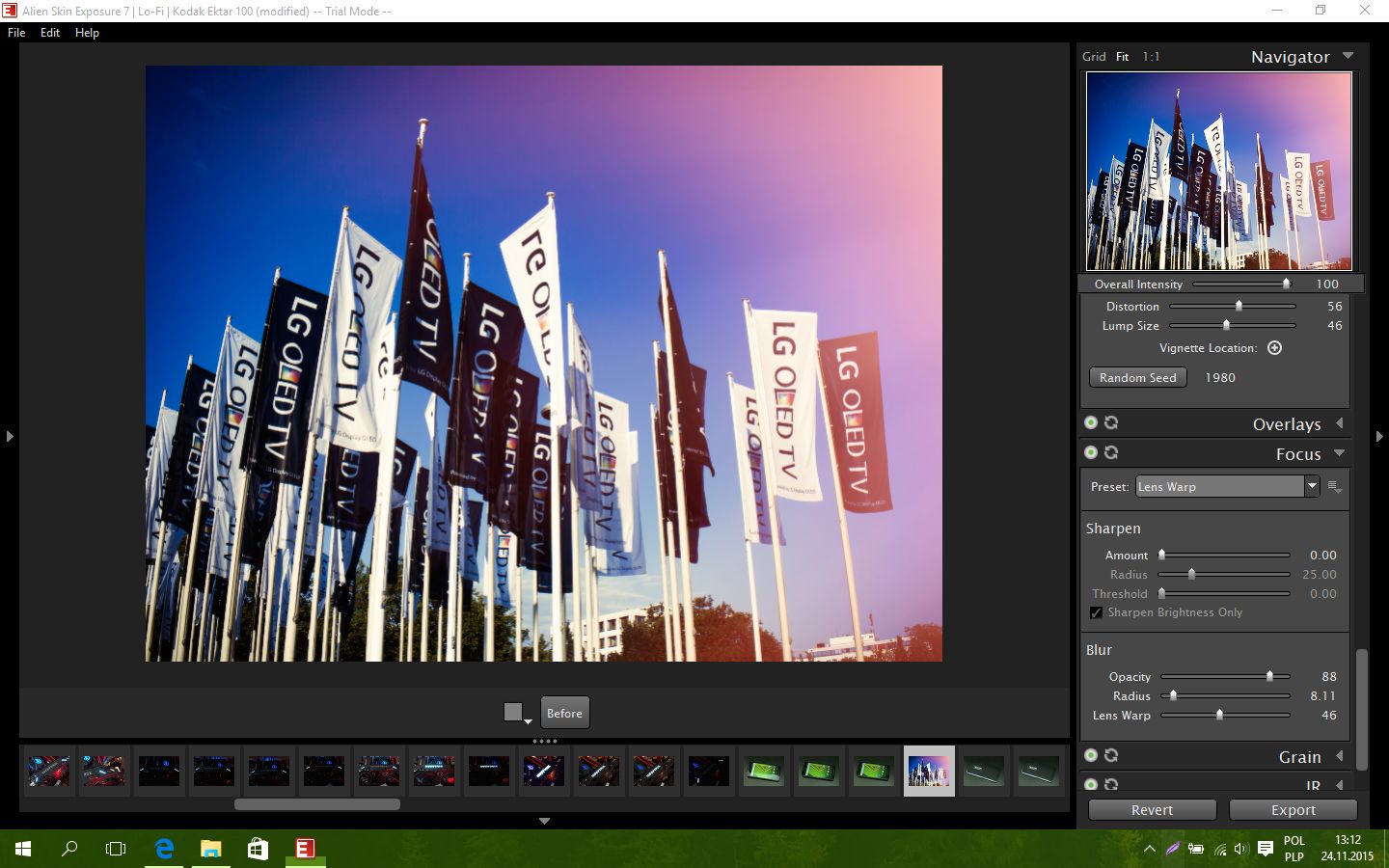Click the Exposure app taskbar icon
Screen dimensions: 1389x868
click(x=304, y=849)
